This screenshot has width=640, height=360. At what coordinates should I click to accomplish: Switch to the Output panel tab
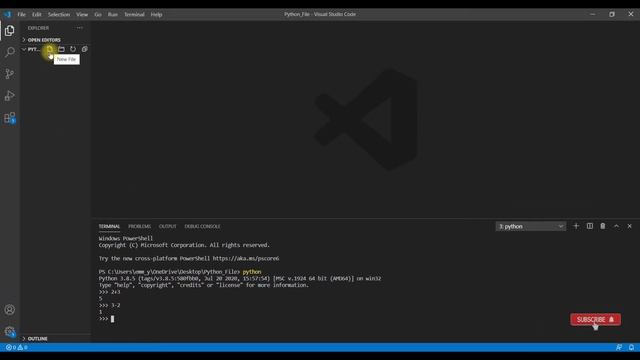(167, 227)
